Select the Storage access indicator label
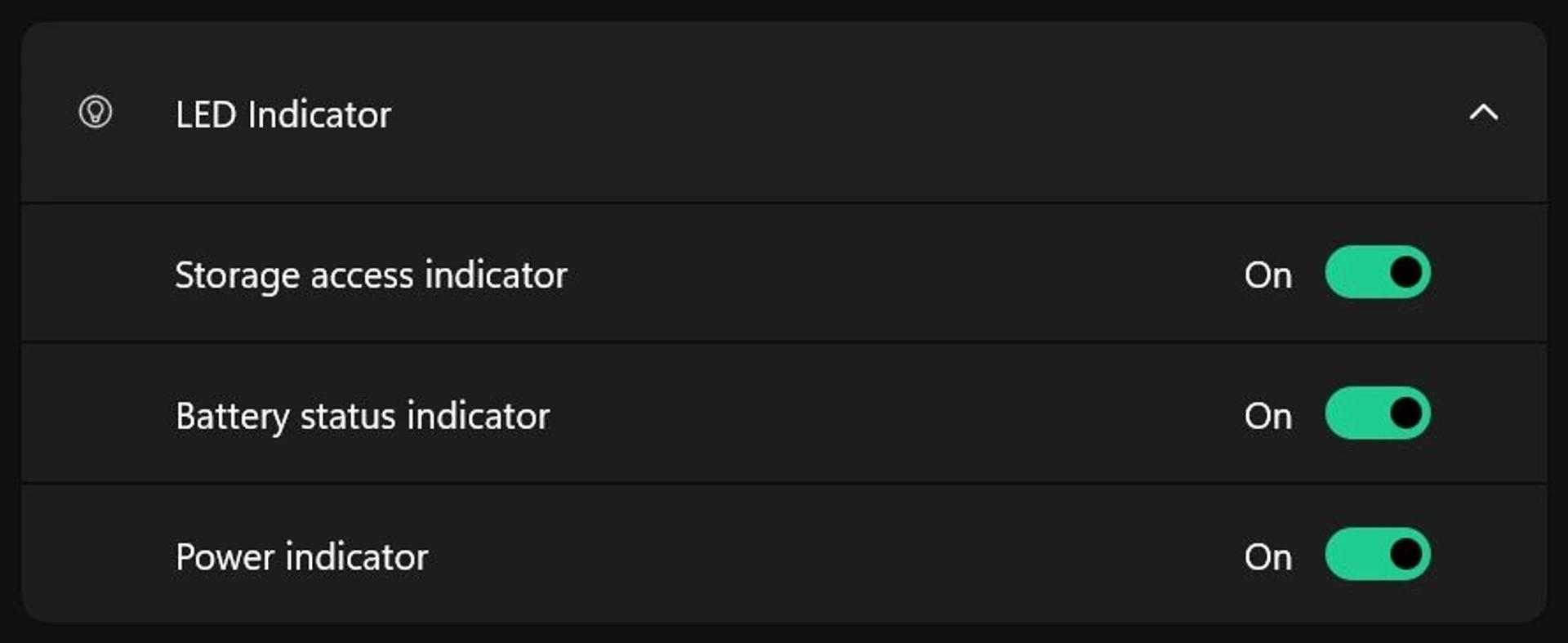Screen dimensions: 1568x643 [x=371, y=275]
